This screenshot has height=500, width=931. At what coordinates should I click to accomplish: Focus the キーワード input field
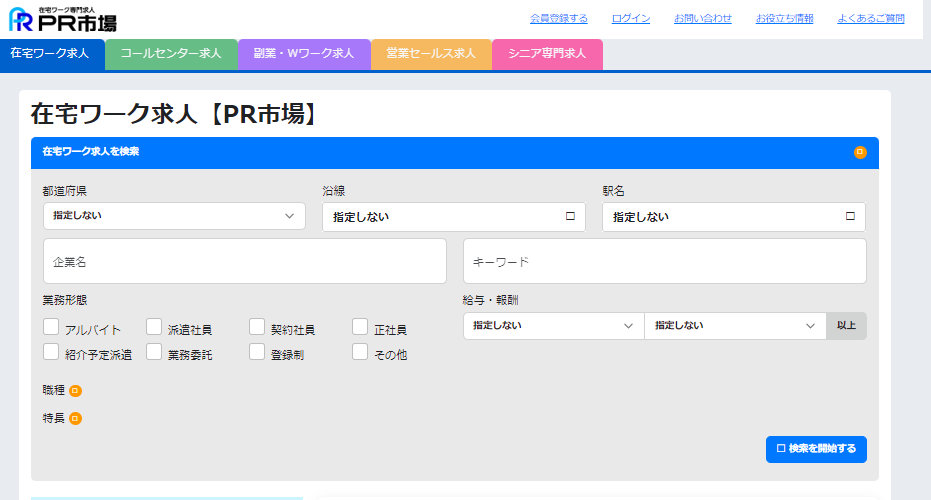pos(664,261)
